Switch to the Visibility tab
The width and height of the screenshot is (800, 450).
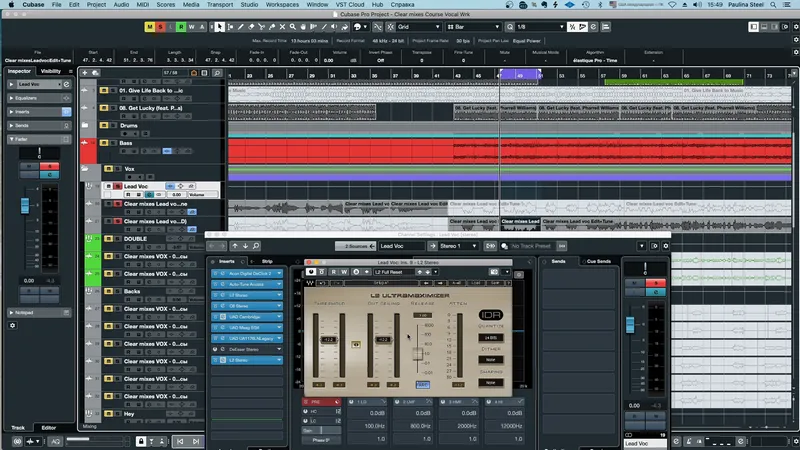point(51,71)
